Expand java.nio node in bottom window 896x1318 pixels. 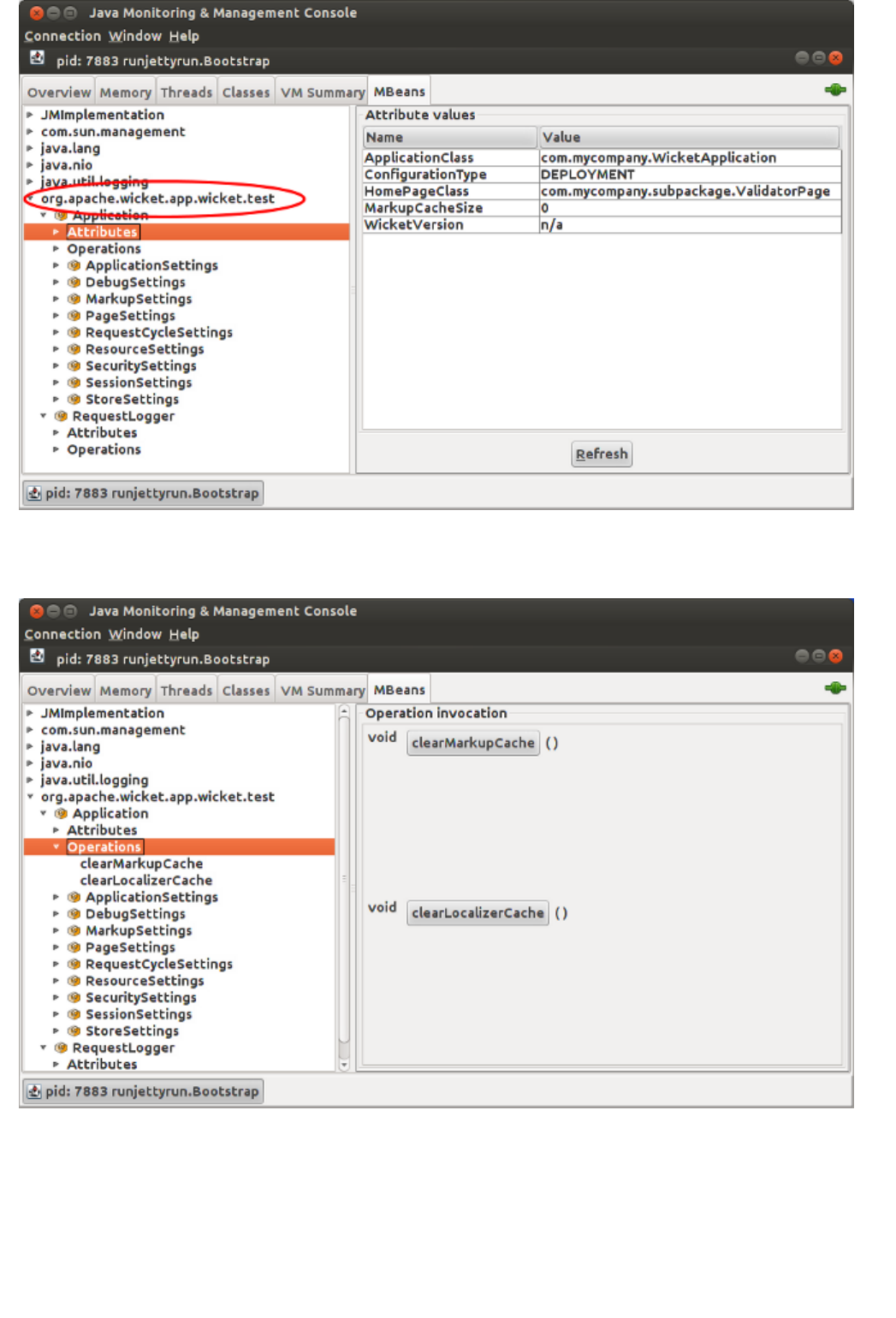30,763
